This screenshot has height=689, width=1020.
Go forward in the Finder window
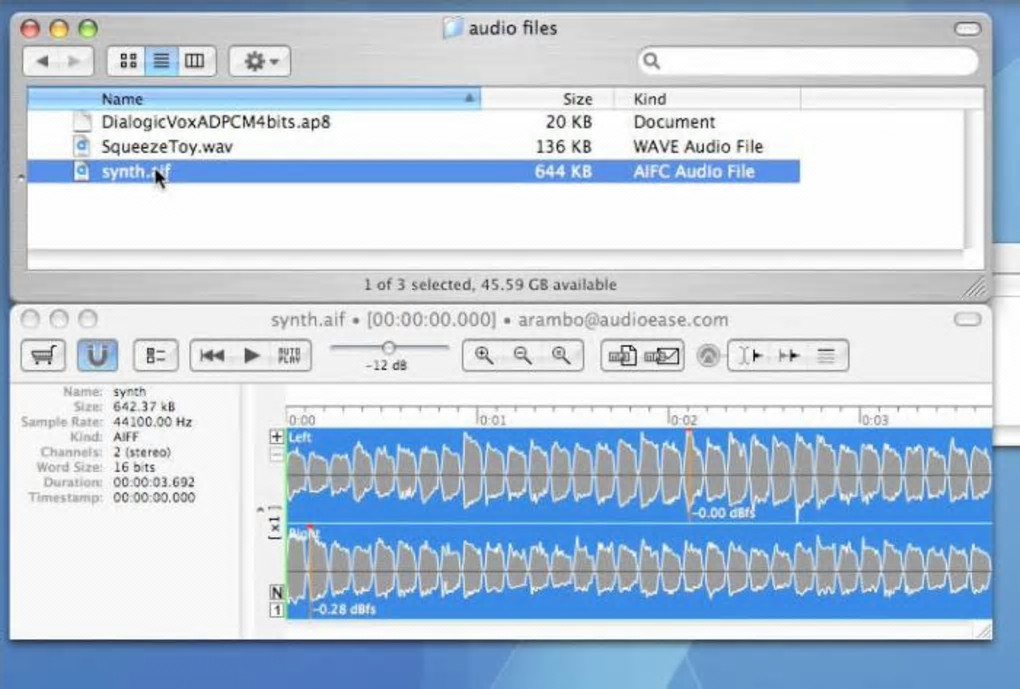(75, 61)
